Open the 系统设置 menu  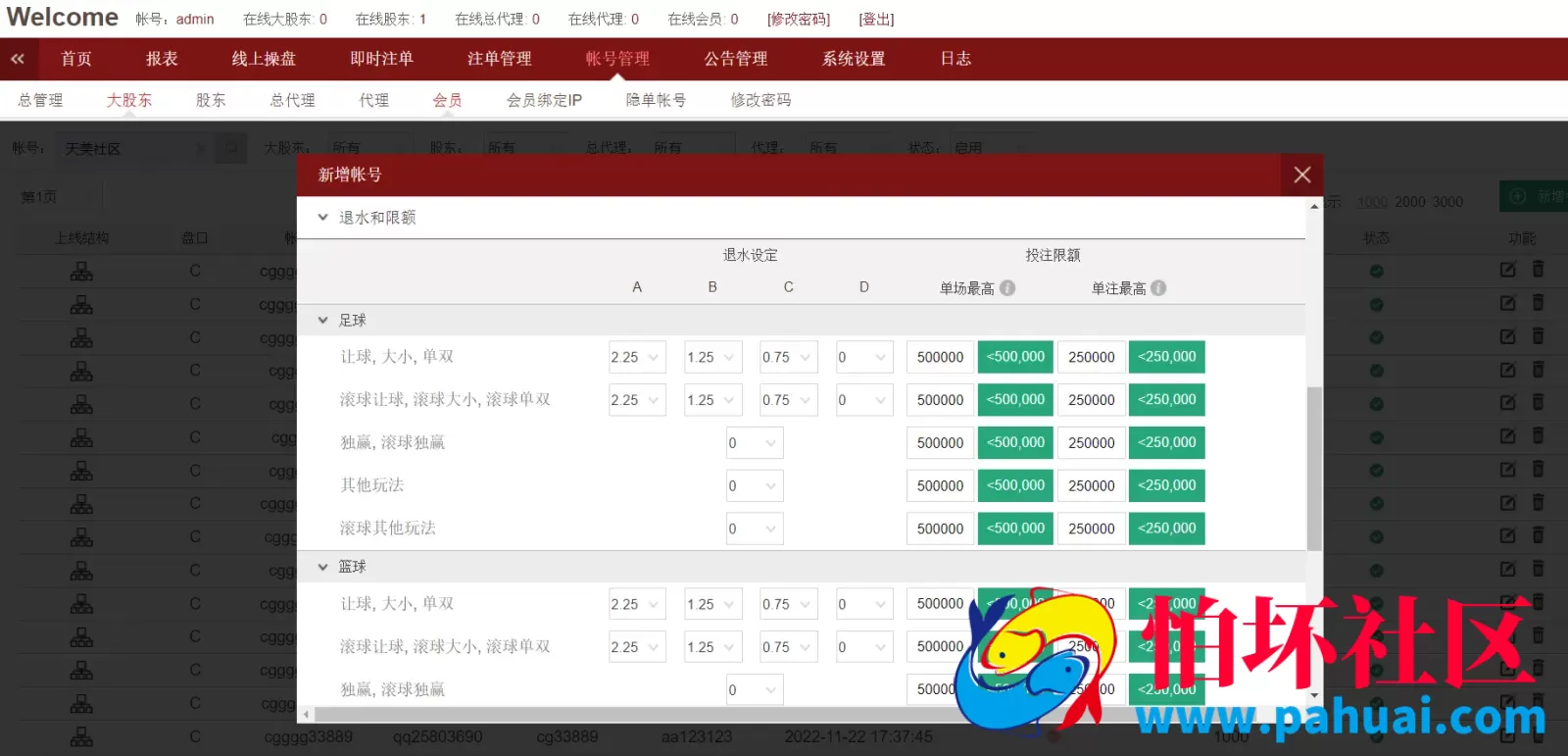click(854, 59)
